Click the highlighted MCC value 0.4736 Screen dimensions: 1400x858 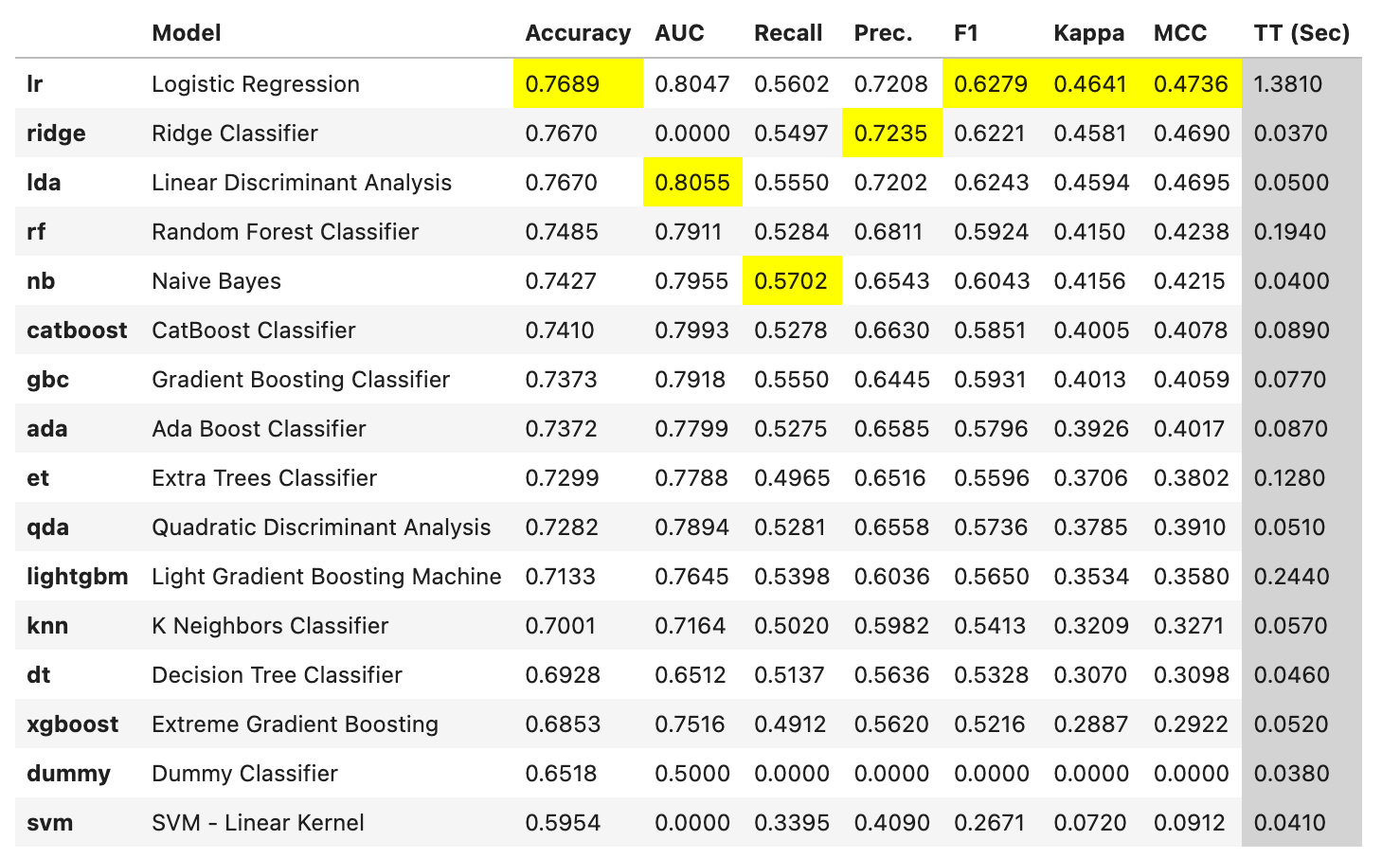pyautogui.click(x=1191, y=84)
